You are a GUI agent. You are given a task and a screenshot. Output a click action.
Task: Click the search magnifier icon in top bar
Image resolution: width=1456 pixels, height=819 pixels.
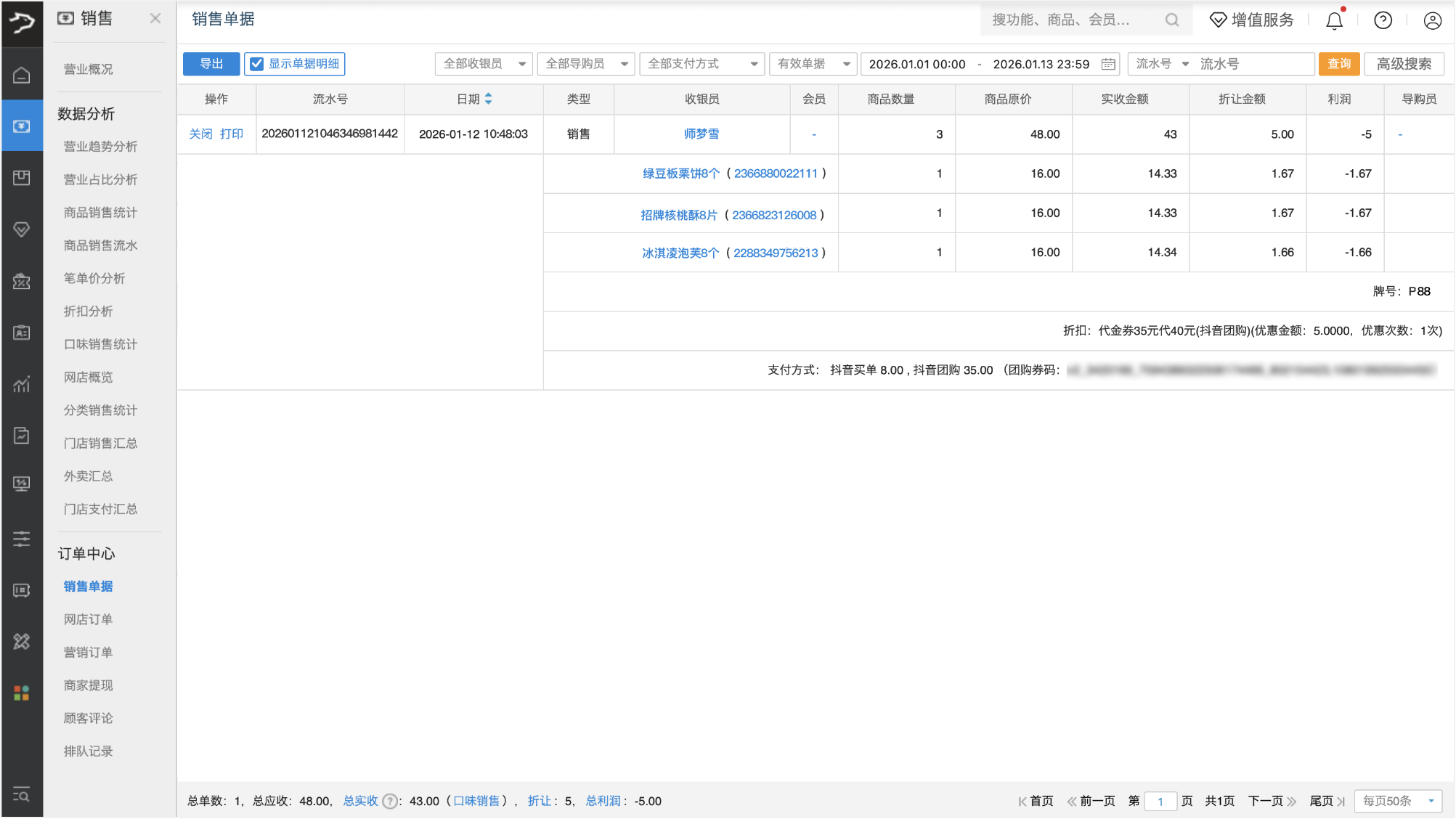pos(1172,20)
